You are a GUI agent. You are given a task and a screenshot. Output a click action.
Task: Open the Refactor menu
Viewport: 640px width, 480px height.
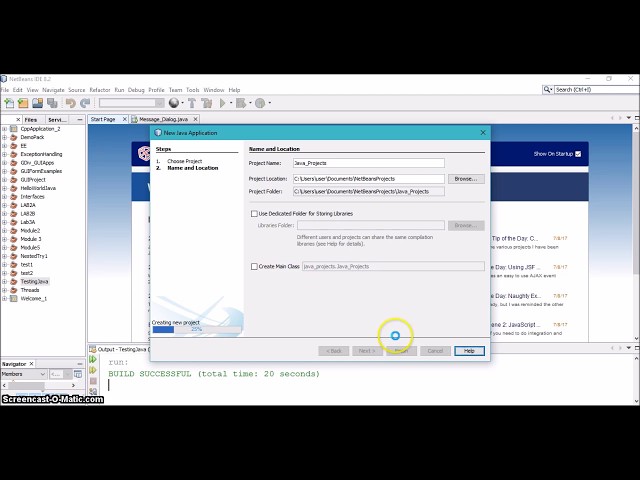point(100,90)
